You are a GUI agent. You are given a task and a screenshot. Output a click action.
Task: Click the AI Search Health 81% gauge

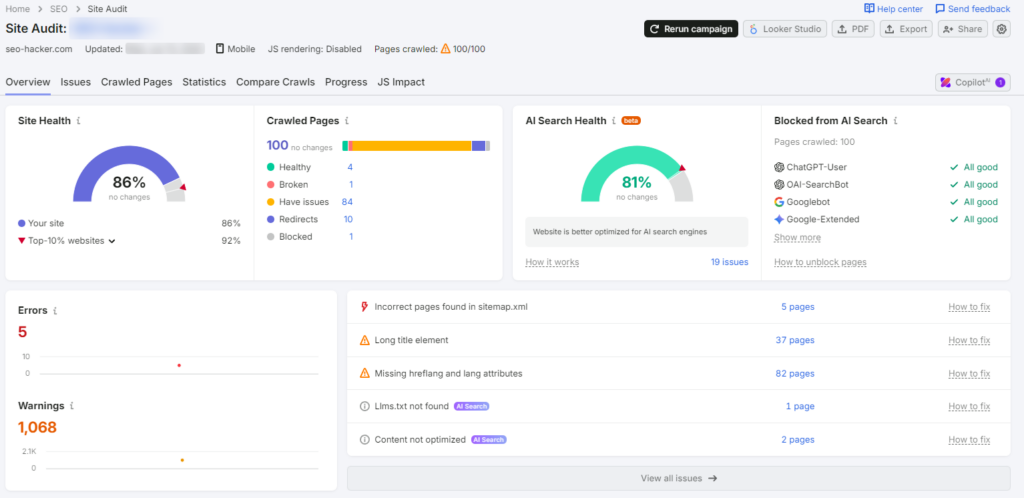click(x=637, y=174)
